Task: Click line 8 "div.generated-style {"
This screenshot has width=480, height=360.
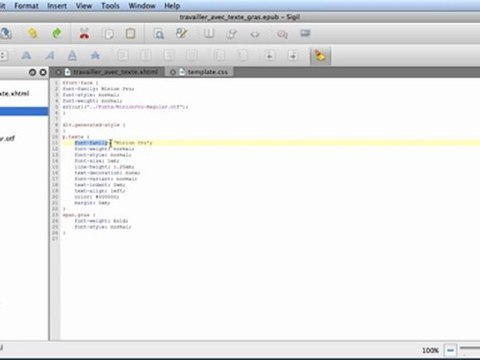Action: point(94,125)
